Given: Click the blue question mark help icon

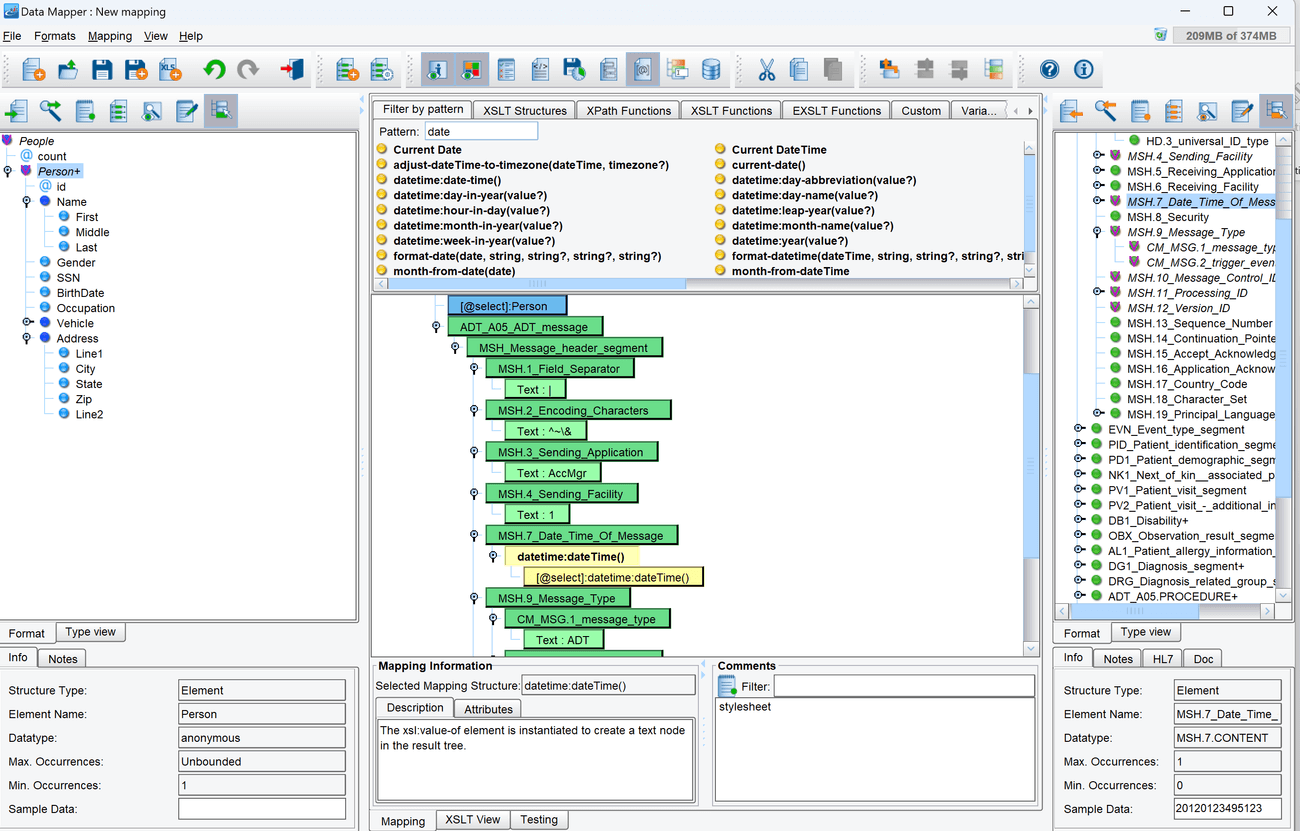Looking at the screenshot, I should [x=1049, y=69].
